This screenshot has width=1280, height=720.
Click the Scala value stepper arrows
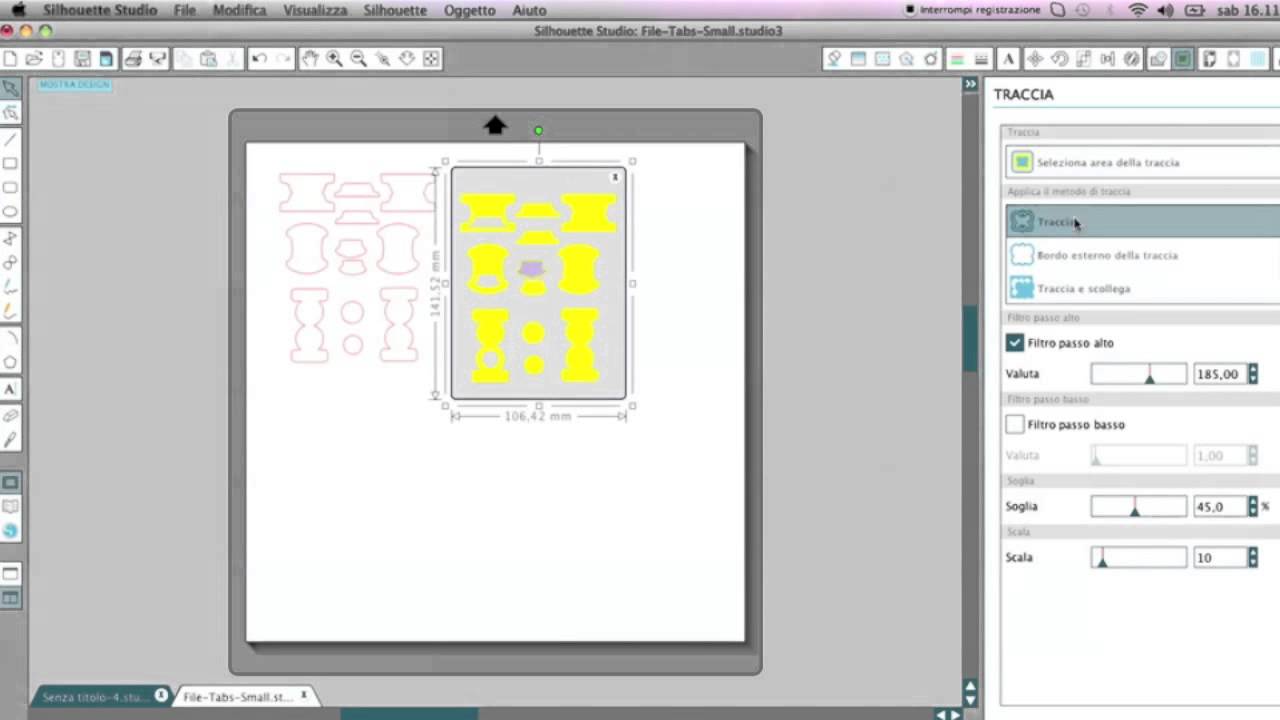point(1252,558)
